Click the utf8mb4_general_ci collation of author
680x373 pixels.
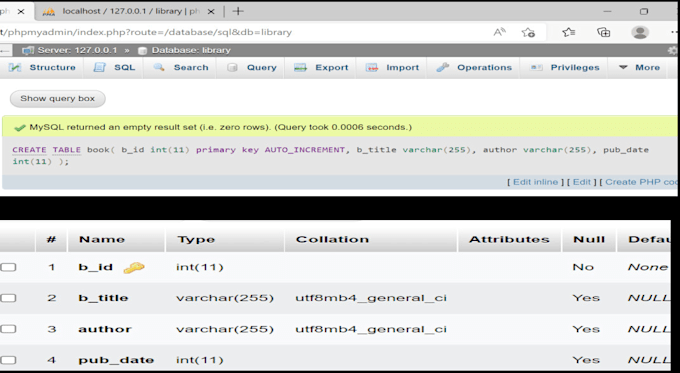tap(371, 329)
